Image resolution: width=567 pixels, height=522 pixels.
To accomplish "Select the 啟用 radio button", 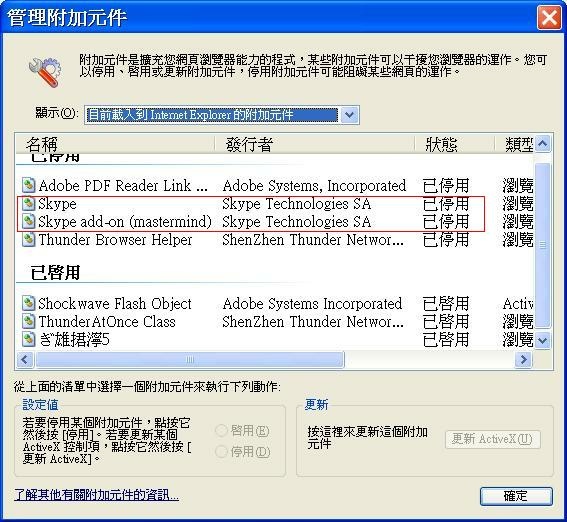I will (x=221, y=431).
